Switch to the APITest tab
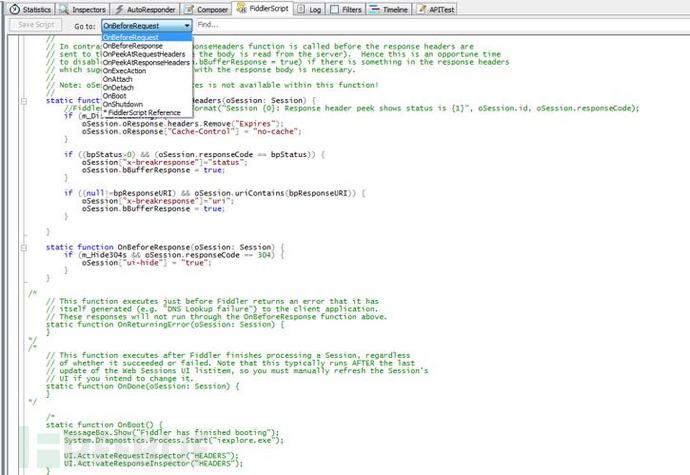Viewport: 690px width, 475px height. [436, 9]
